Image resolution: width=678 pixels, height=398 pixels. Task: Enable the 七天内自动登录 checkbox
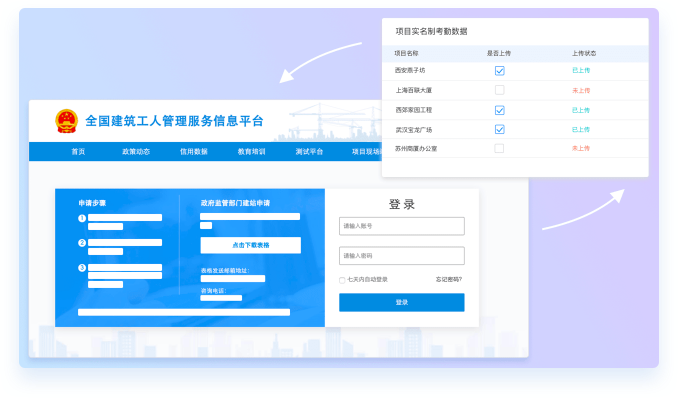point(342,280)
